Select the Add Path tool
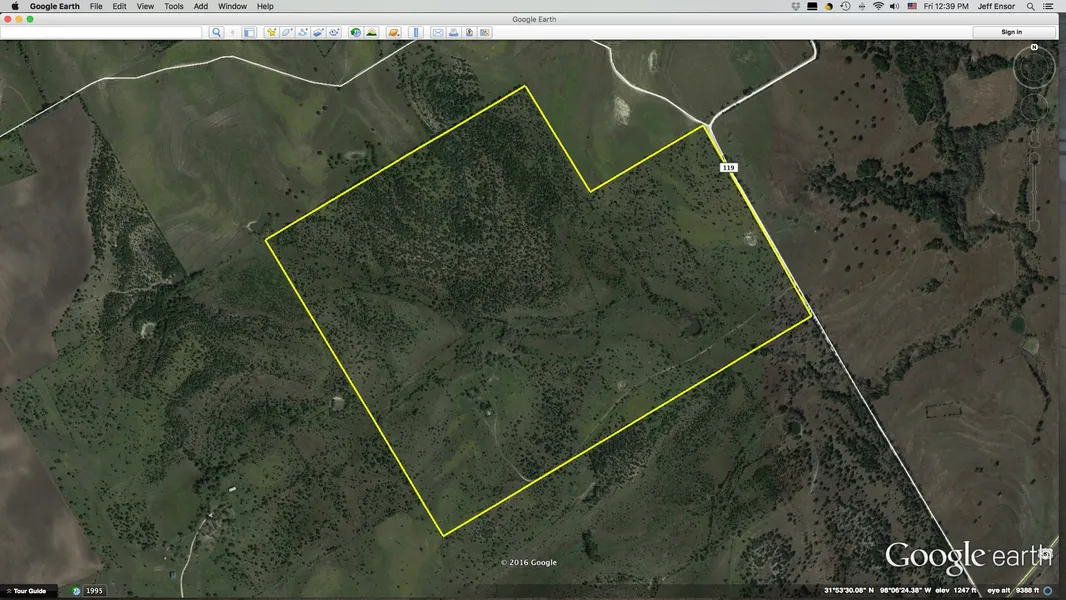Image resolution: width=1066 pixels, height=600 pixels. 302,32
